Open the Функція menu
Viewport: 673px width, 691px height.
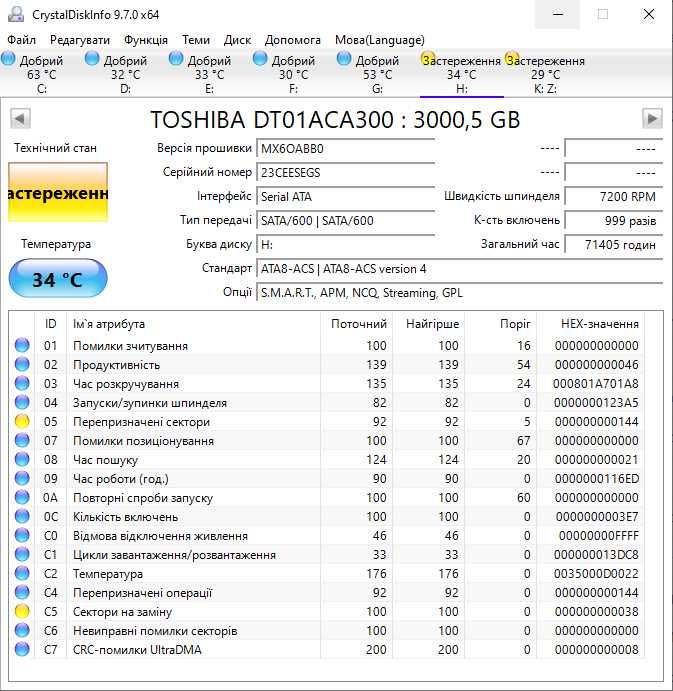145,40
